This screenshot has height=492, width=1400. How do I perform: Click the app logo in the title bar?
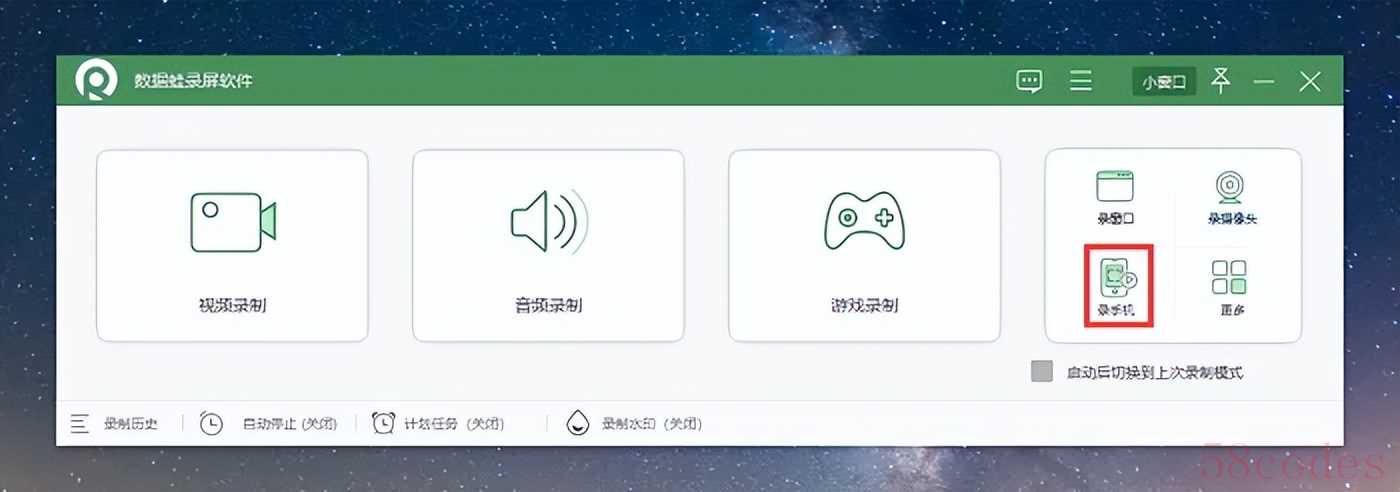(97, 82)
